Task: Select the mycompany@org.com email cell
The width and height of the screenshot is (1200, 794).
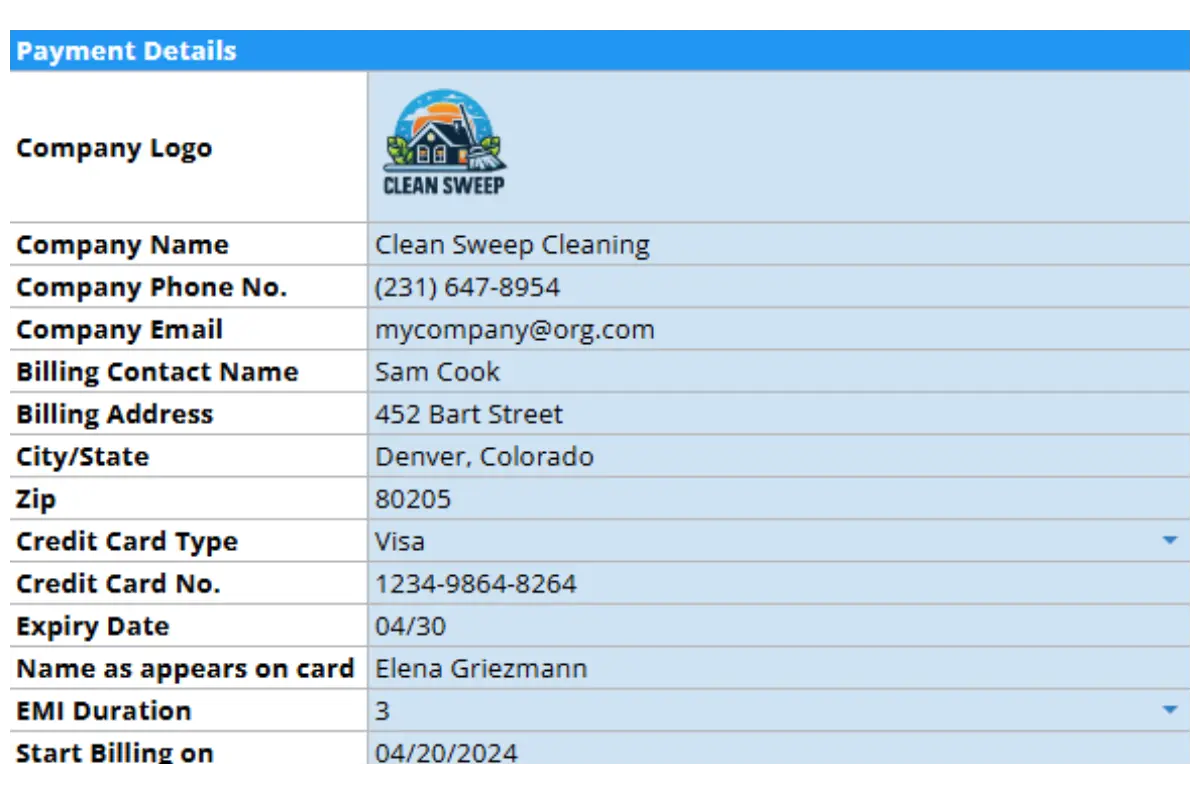Action: [514, 330]
